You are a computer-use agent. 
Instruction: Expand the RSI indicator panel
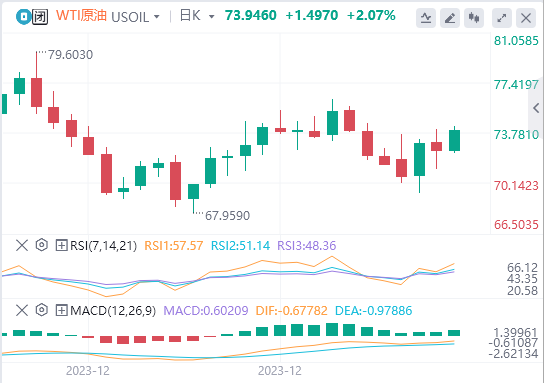[x=61, y=246]
